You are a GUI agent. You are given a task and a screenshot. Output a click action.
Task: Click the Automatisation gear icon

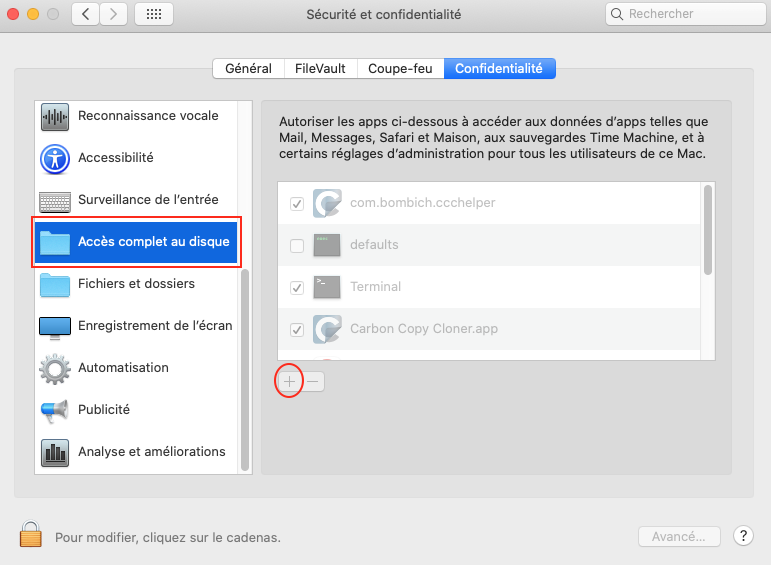(55, 369)
